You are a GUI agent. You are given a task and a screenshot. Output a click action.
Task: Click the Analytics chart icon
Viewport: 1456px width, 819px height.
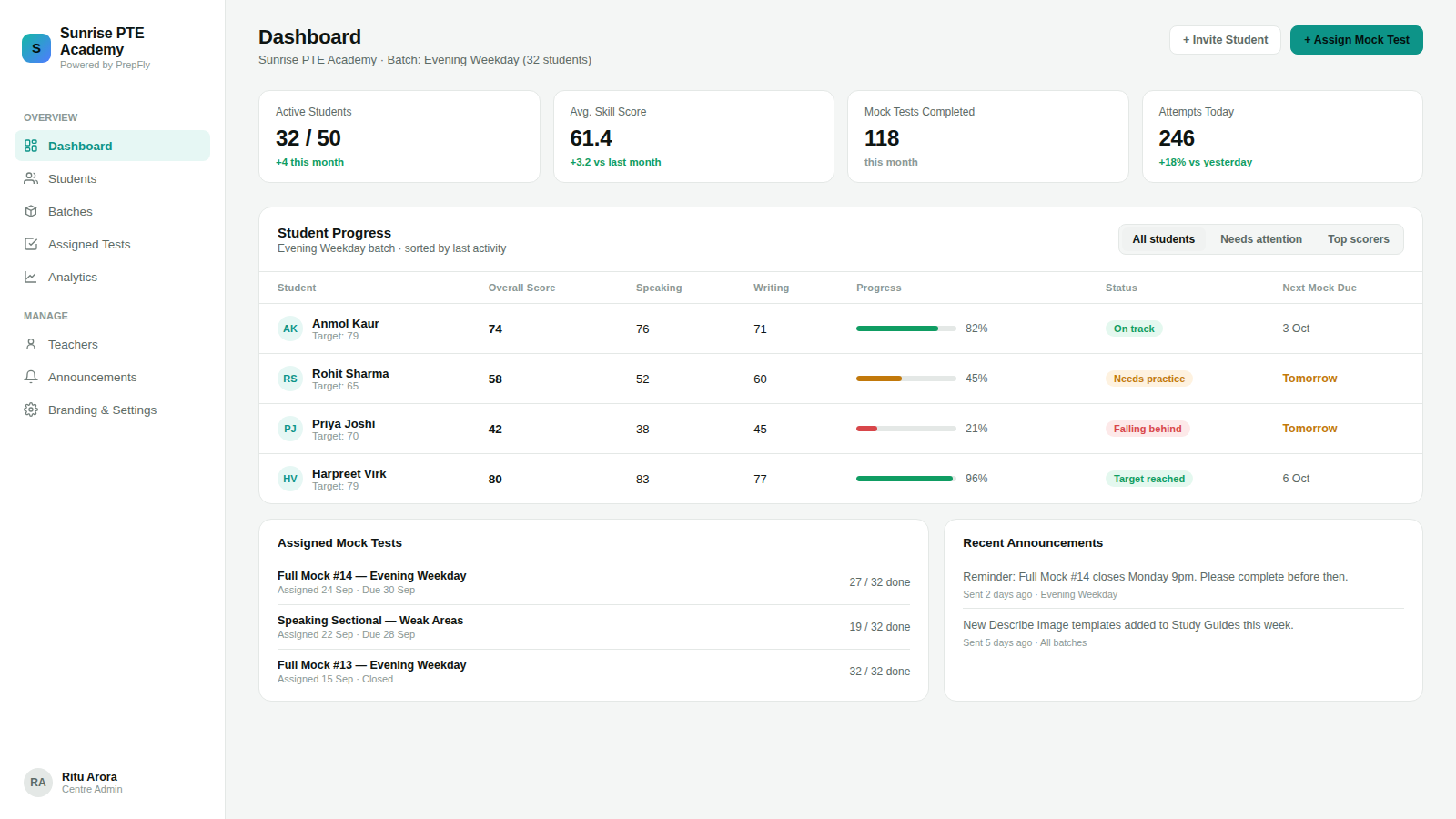tap(31, 277)
